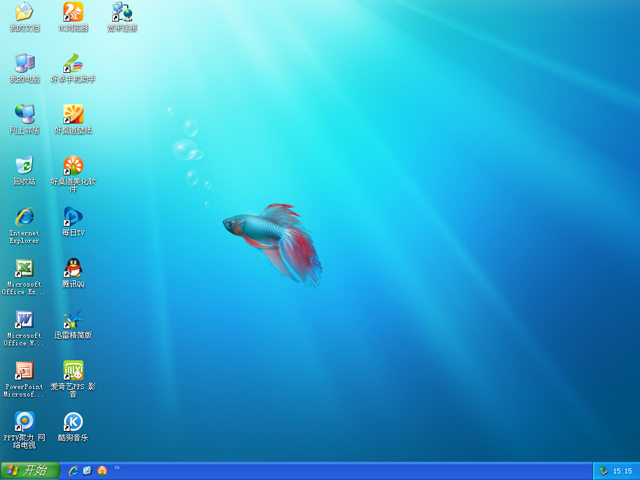Open Tencent QQ penguin icon
The width and height of the screenshot is (640, 480).
coord(73,268)
